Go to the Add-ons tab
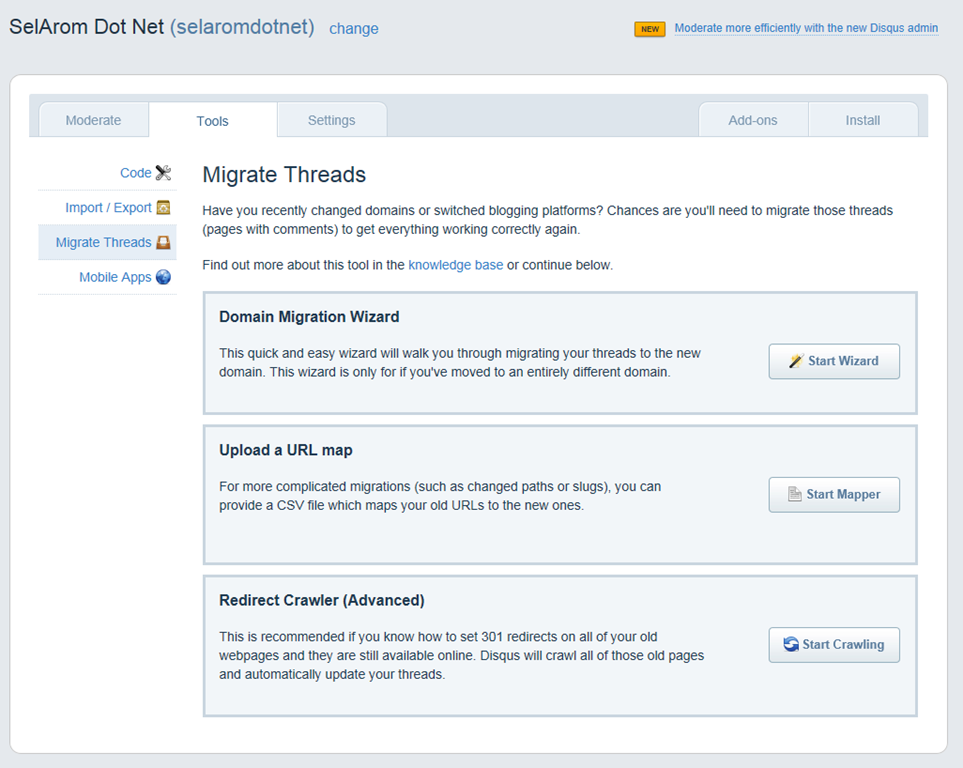 [x=752, y=120]
